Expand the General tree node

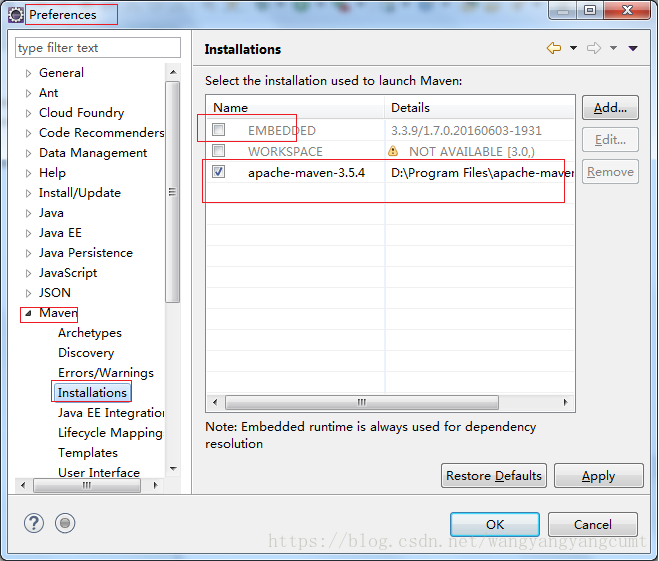[28, 74]
